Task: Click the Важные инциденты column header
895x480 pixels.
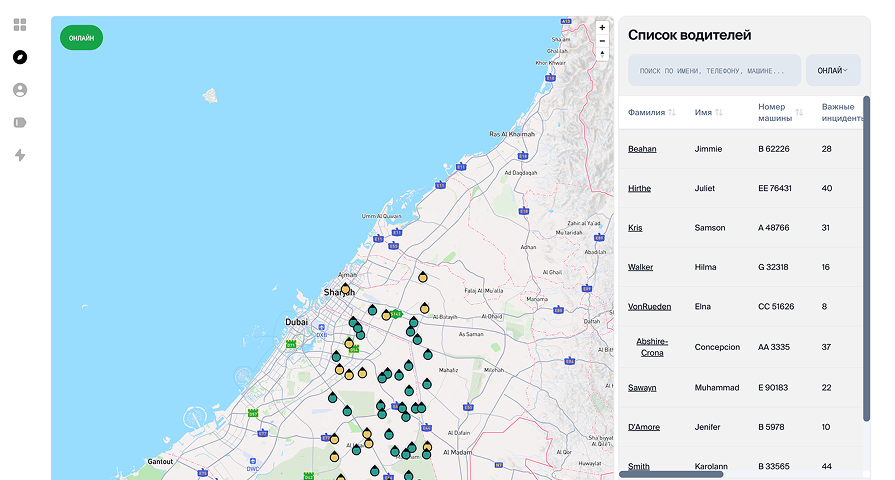Action: coord(840,112)
